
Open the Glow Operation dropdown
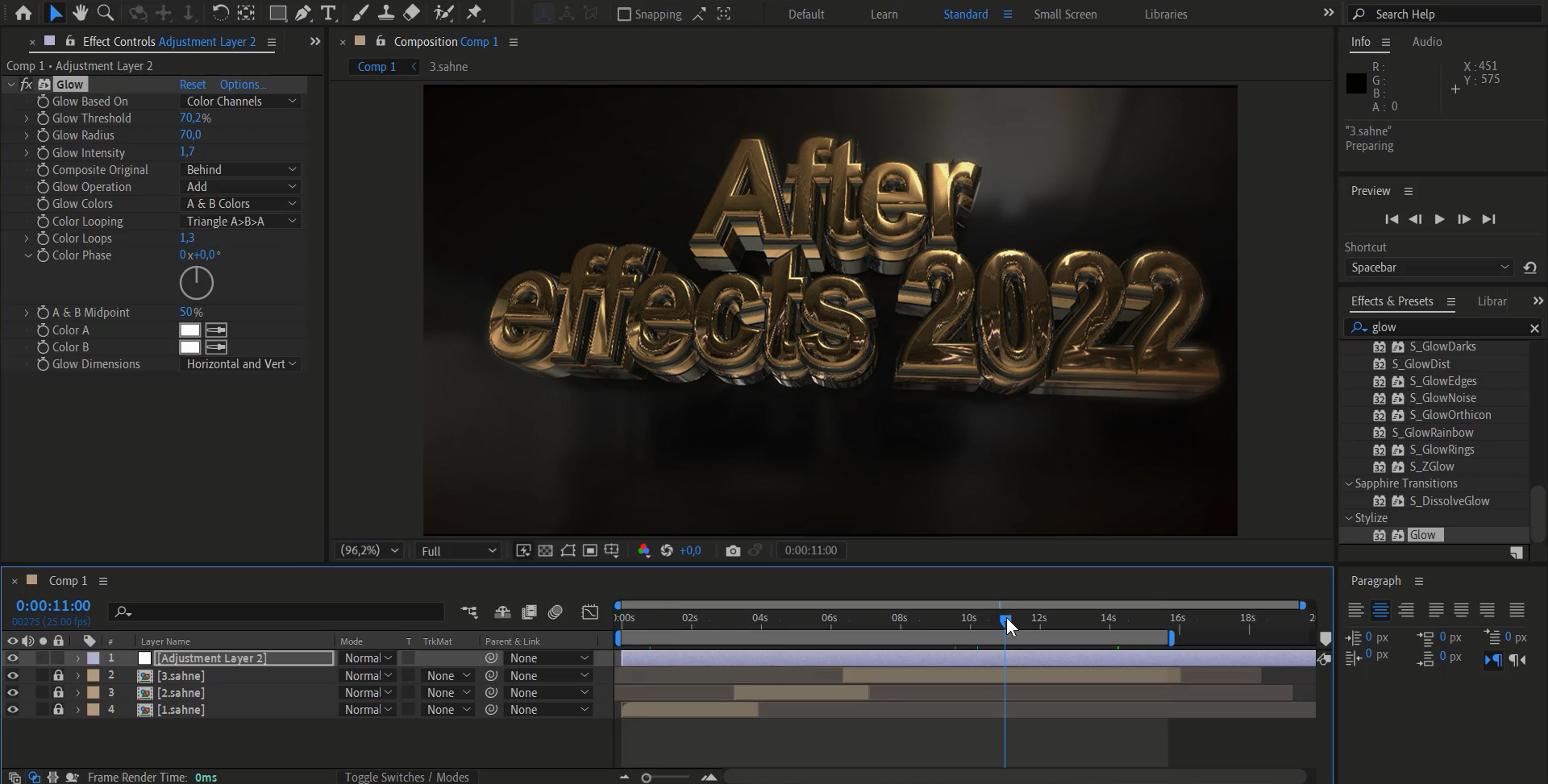coord(241,187)
